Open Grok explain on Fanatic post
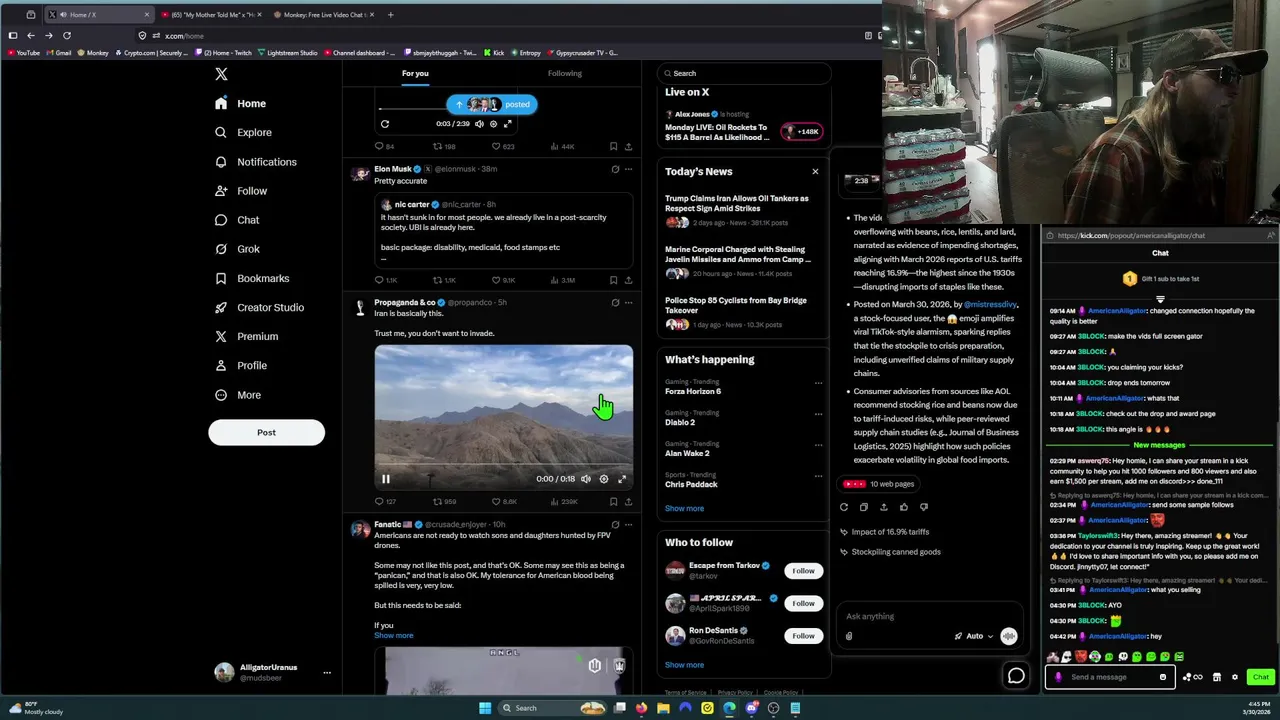The height and width of the screenshot is (720, 1280). (615, 524)
